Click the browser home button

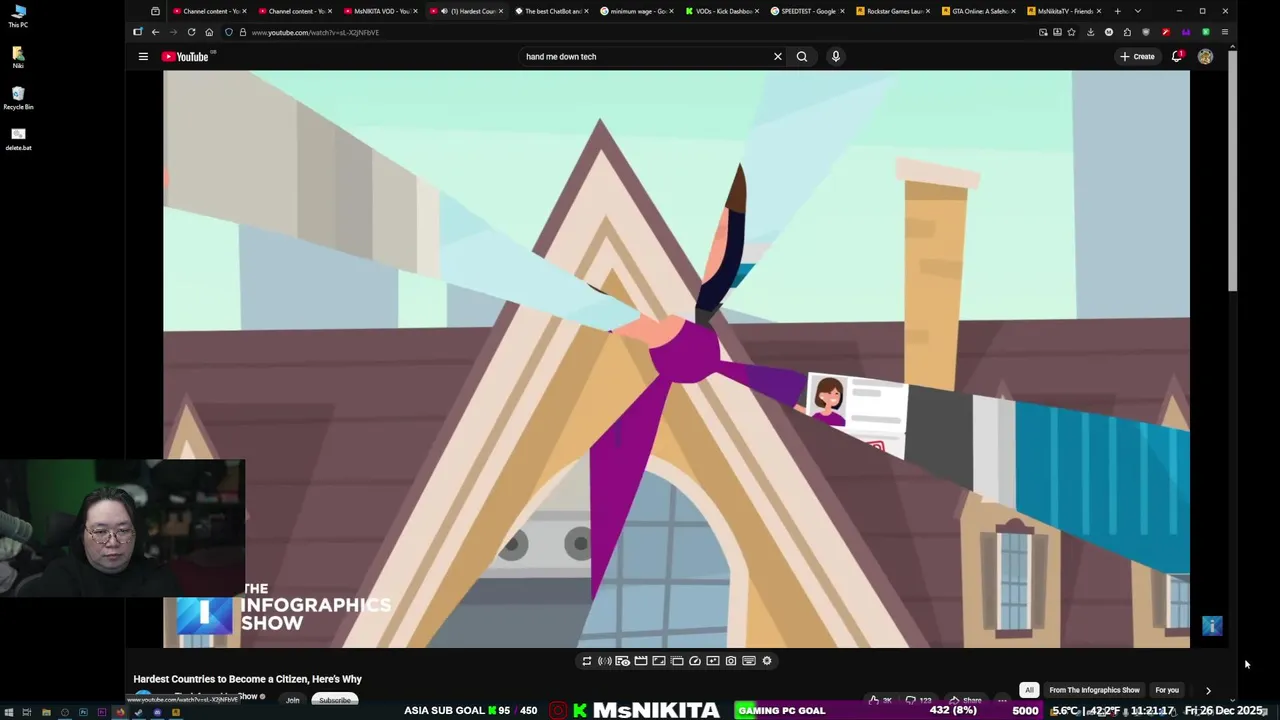pos(209,32)
